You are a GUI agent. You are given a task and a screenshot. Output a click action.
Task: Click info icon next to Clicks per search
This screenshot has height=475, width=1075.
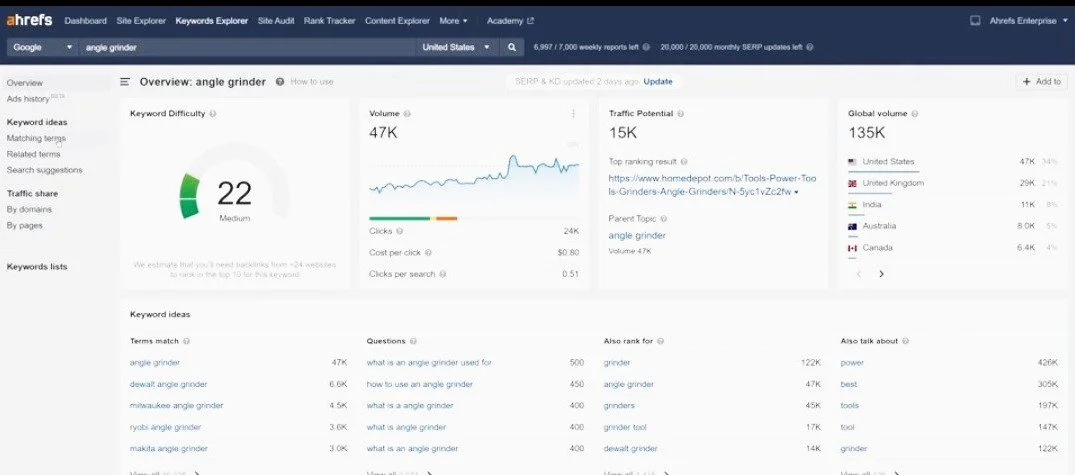(443, 274)
